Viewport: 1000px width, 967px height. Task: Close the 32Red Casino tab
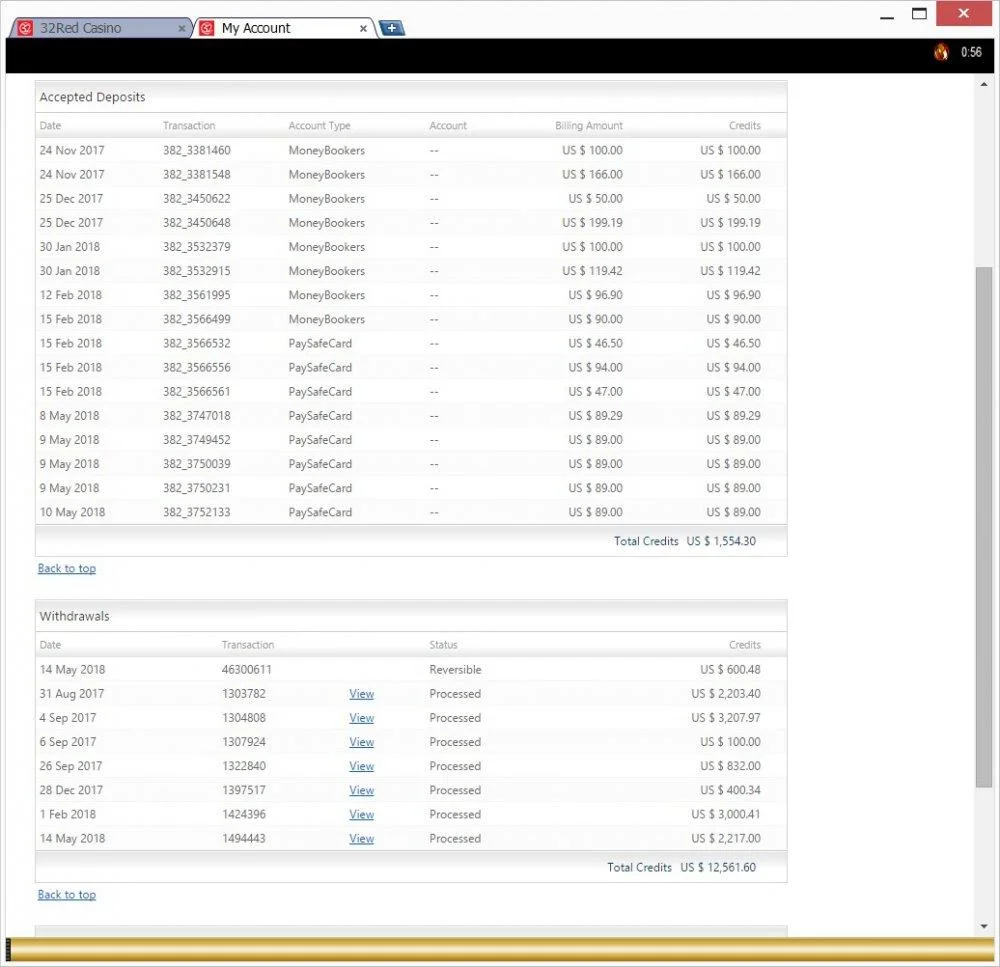[182, 29]
